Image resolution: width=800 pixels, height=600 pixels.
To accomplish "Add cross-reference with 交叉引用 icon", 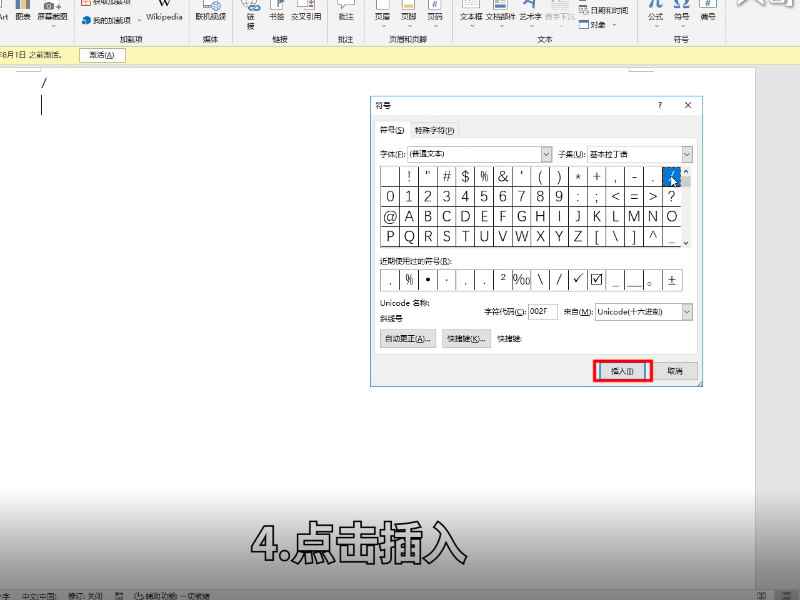I will pos(304,13).
